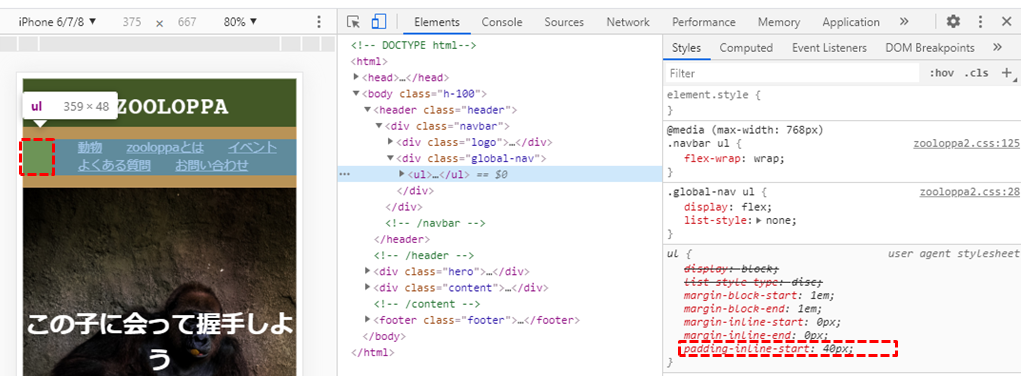
Task: Expand the div class="content" node
Action: [368, 288]
